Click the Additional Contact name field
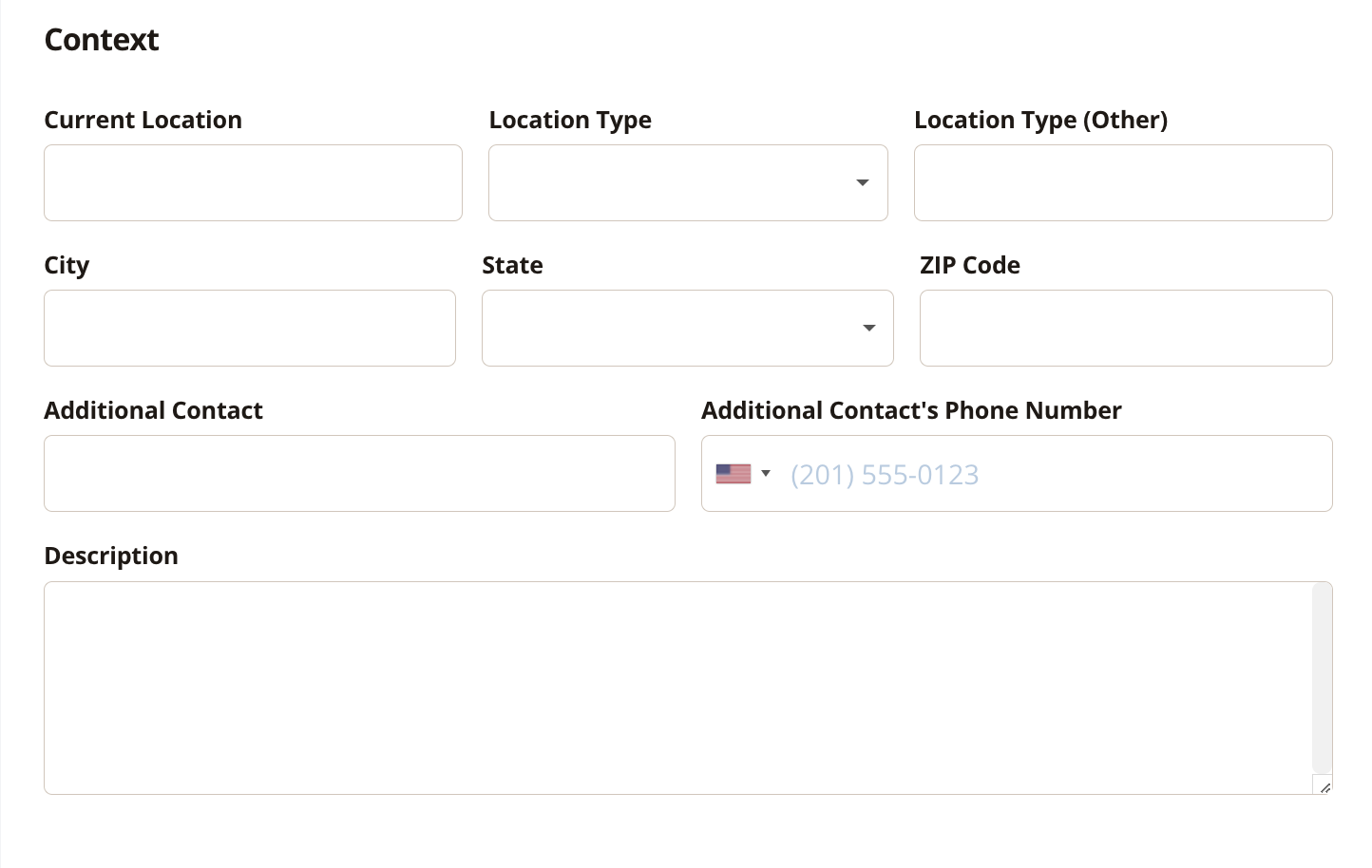 click(x=359, y=473)
